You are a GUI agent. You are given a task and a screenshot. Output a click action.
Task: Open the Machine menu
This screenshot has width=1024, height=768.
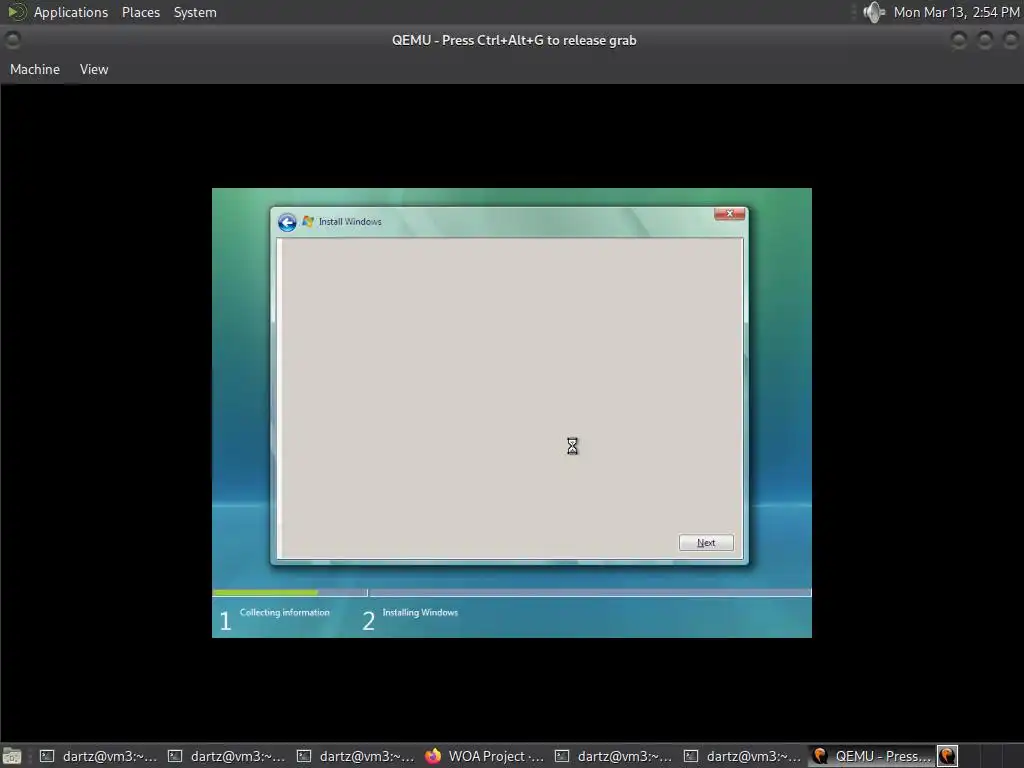click(35, 69)
